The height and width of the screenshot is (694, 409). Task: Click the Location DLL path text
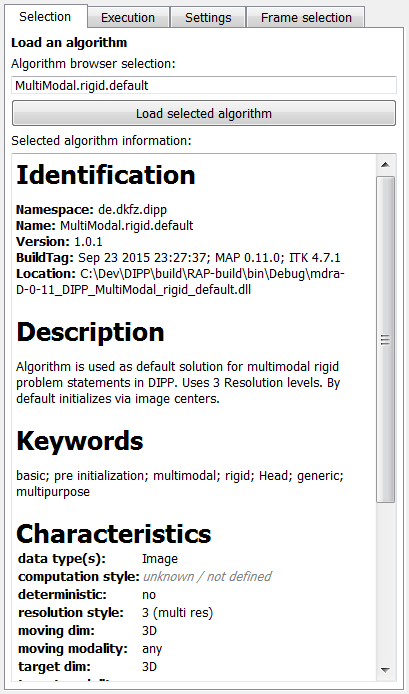pyautogui.click(x=180, y=282)
